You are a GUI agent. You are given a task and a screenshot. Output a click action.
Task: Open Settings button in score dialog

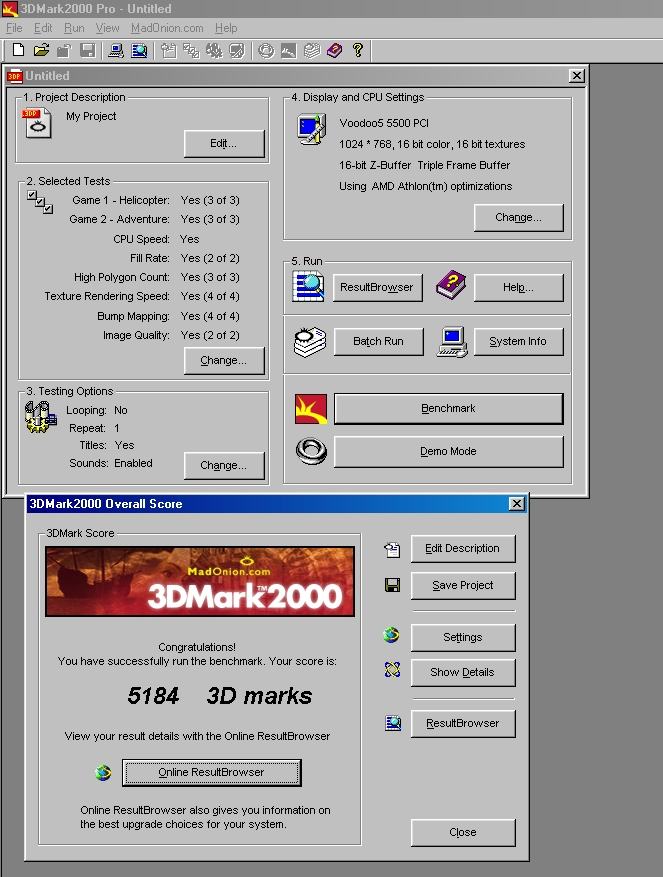coord(463,638)
